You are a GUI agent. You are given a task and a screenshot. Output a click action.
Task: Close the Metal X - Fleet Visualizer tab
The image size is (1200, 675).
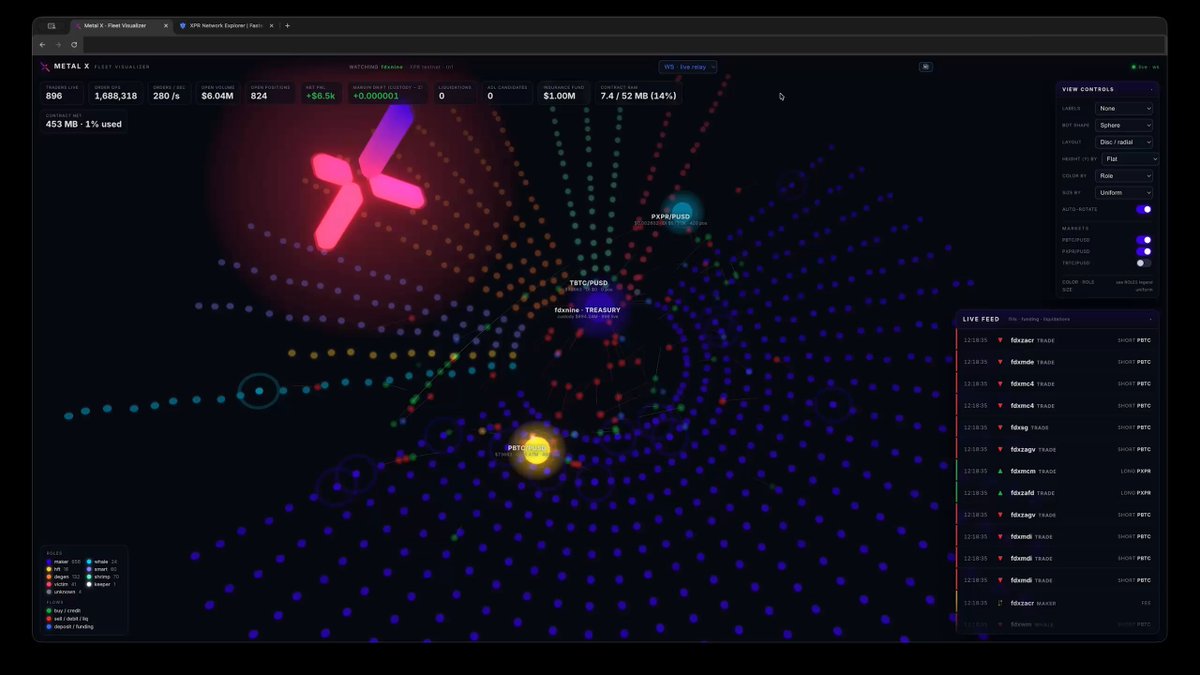[167, 25]
